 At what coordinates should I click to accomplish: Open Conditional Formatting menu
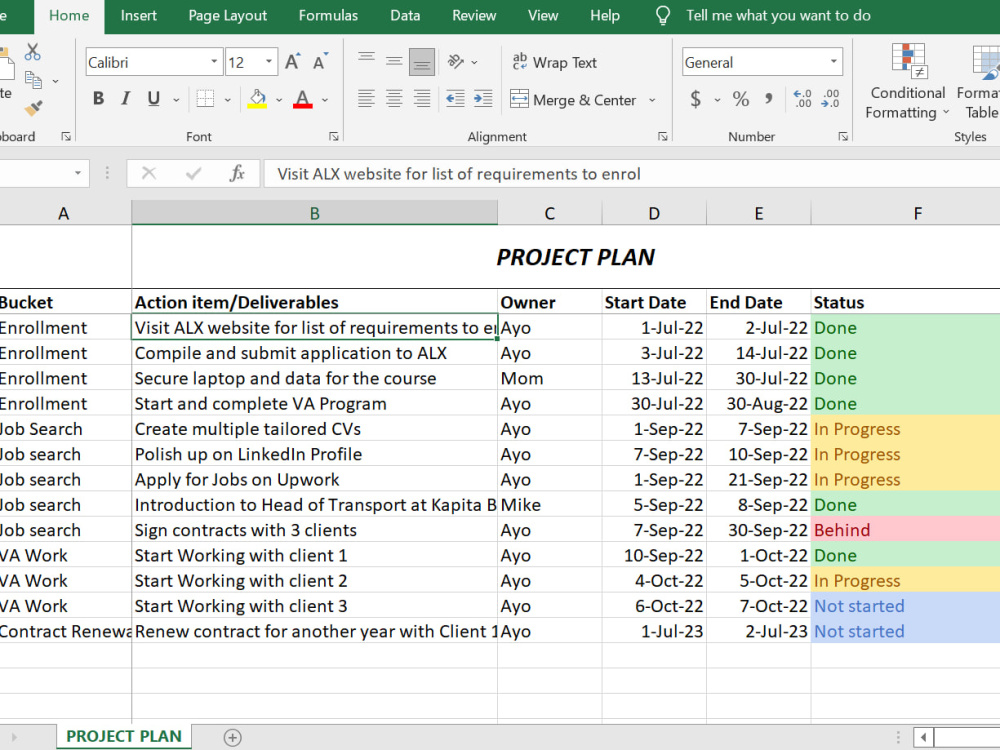tap(908, 82)
